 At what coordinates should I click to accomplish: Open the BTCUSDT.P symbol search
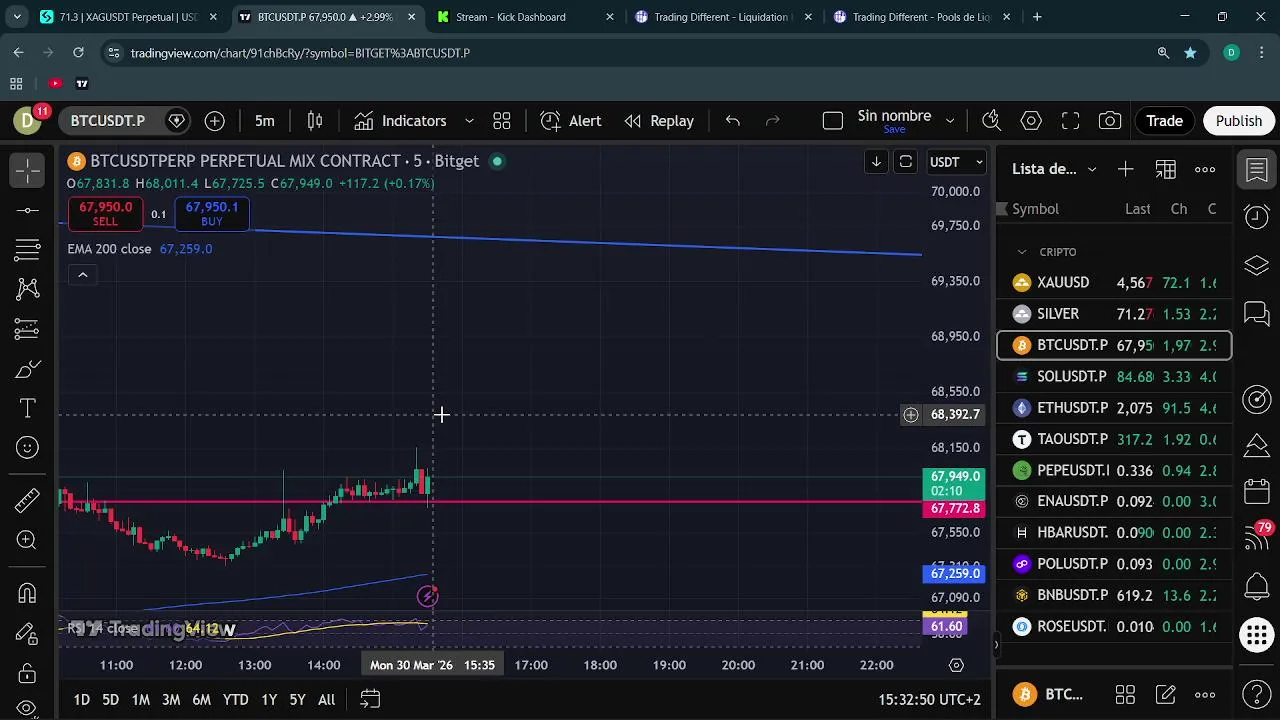[108, 121]
